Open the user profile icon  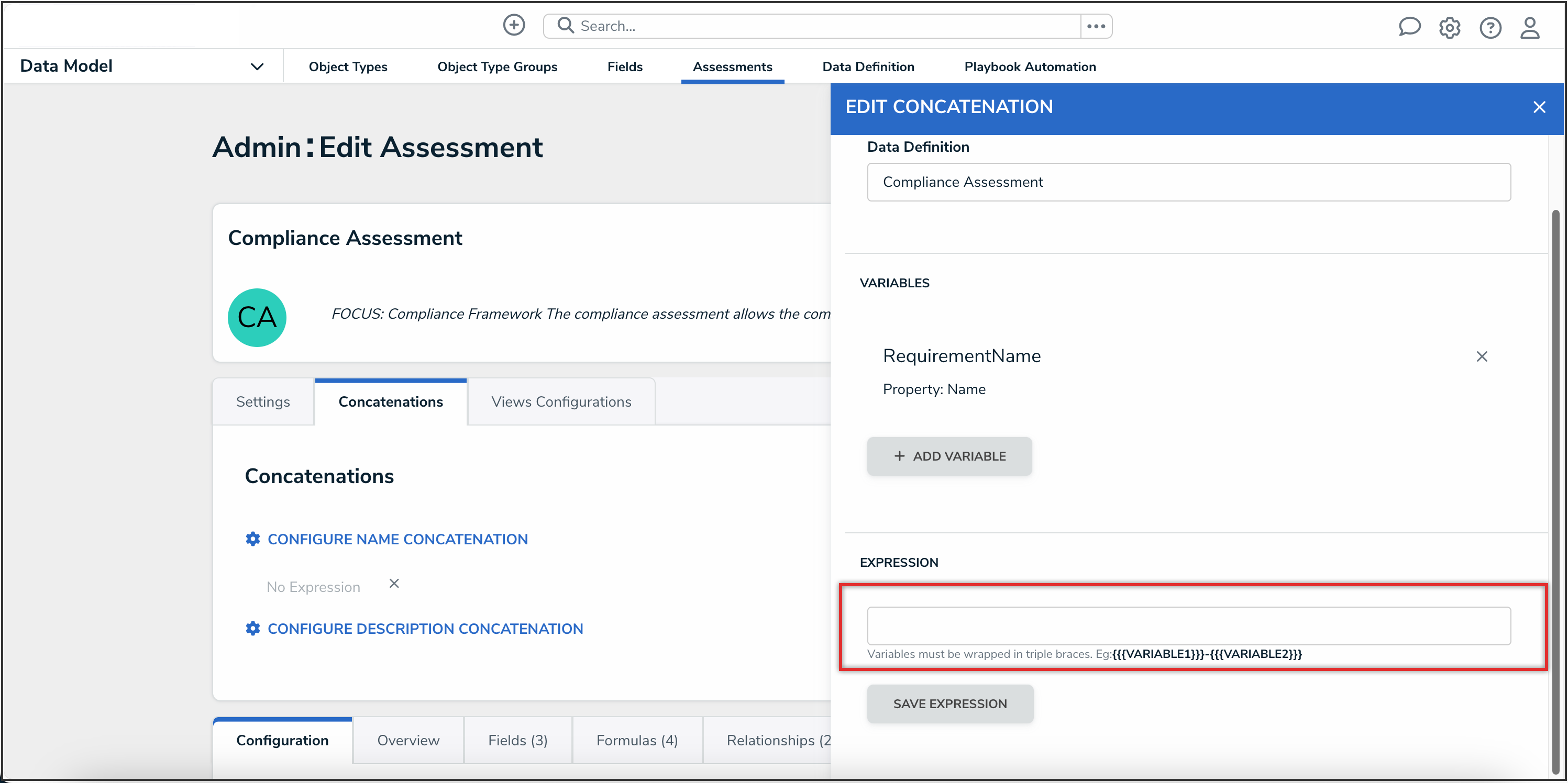click(1530, 27)
